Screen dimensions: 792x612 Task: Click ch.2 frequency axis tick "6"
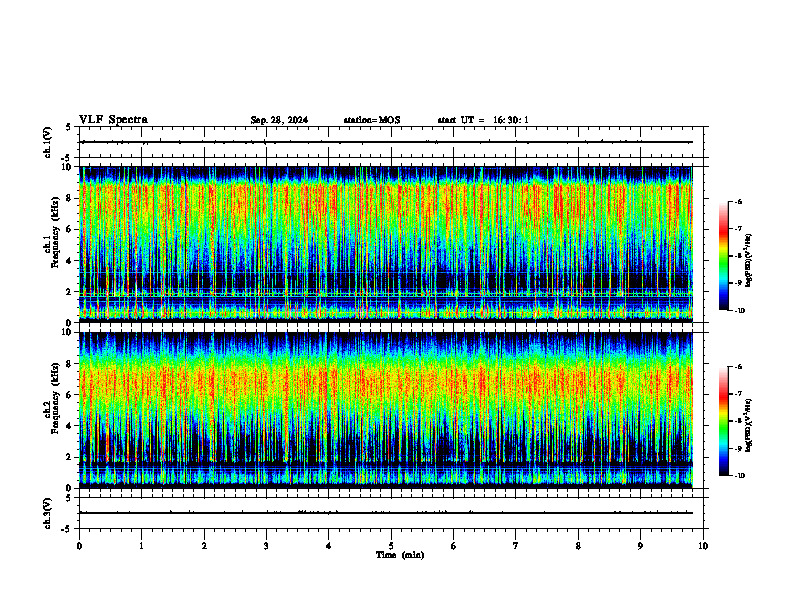(x=70, y=395)
